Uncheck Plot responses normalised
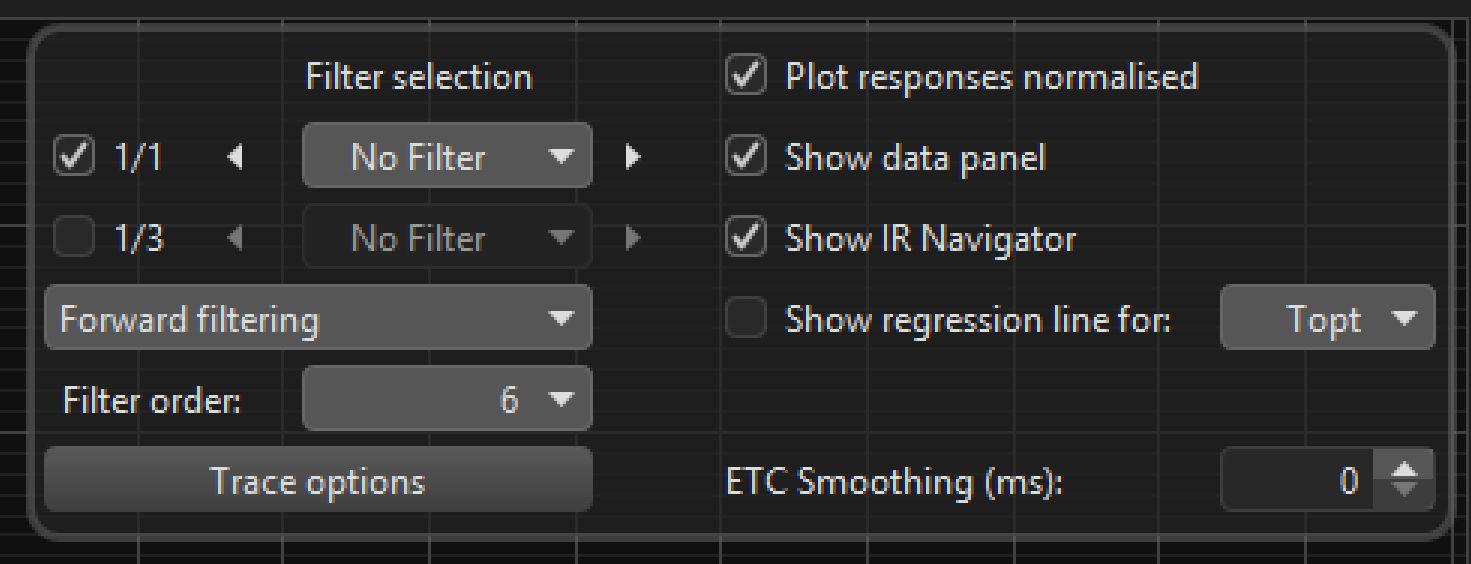 point(746,77)
